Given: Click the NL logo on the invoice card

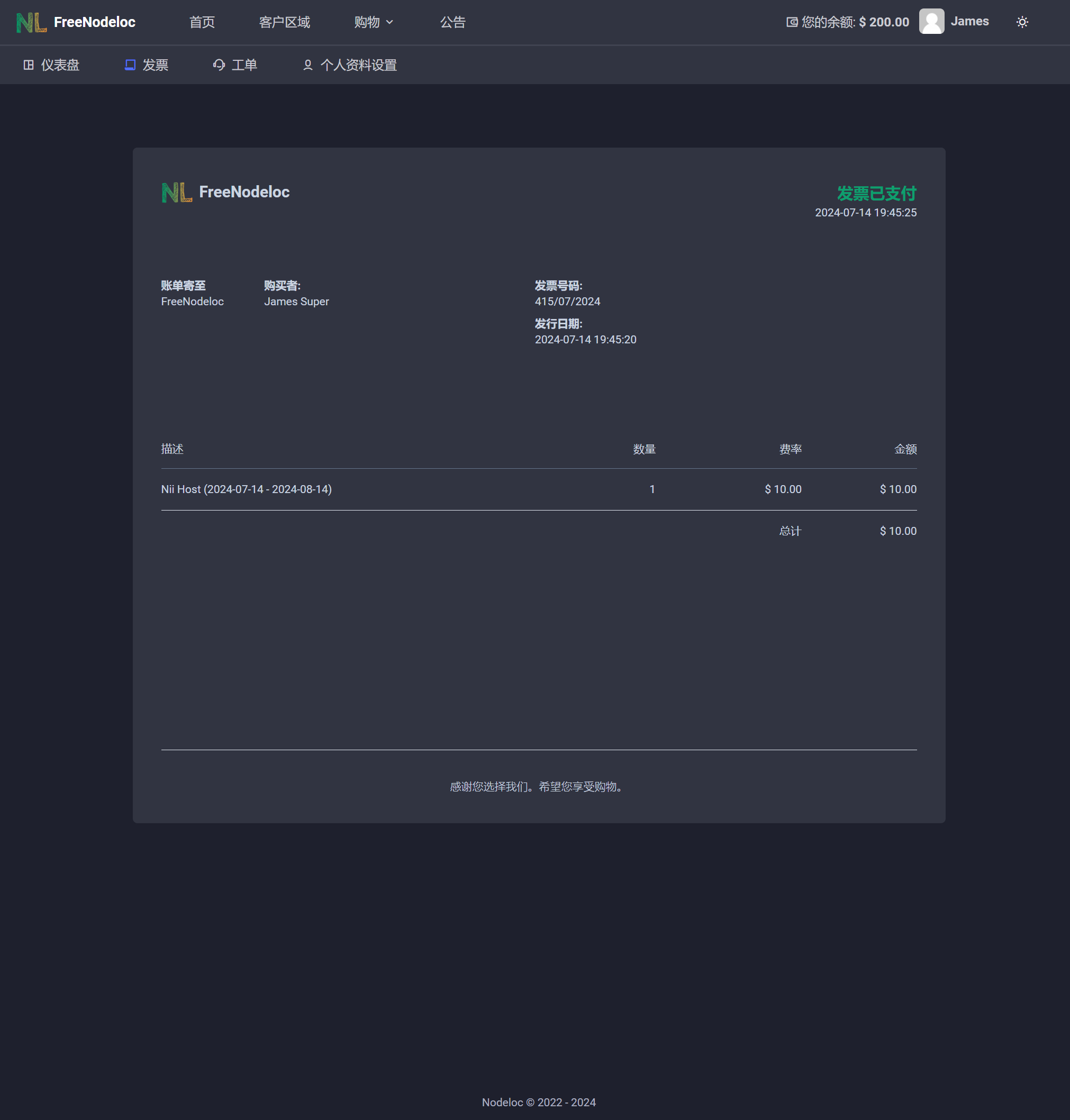Looking at the screenshot, I should point(177,193).
